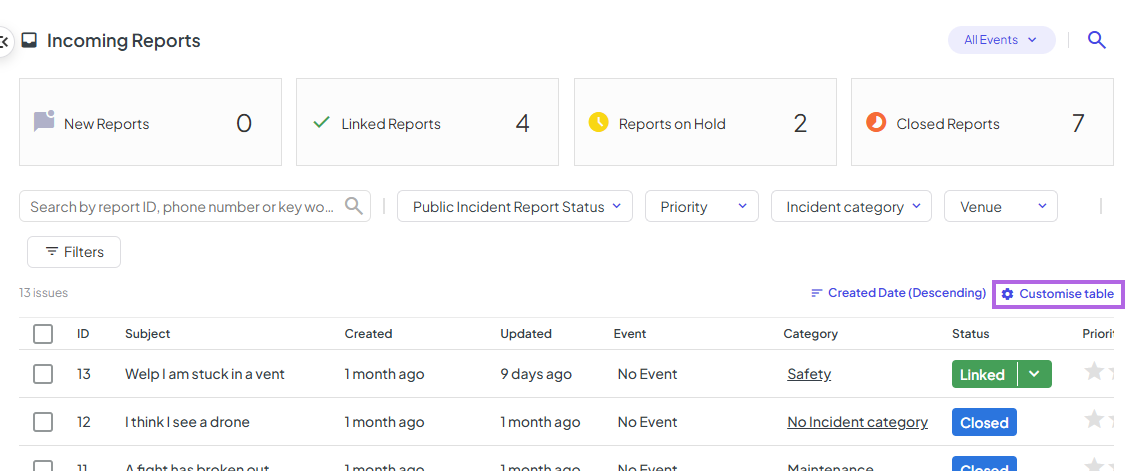Click the blue search magnifier icon
Viewport: 1131px width, 471px height.
(1096, 40)
